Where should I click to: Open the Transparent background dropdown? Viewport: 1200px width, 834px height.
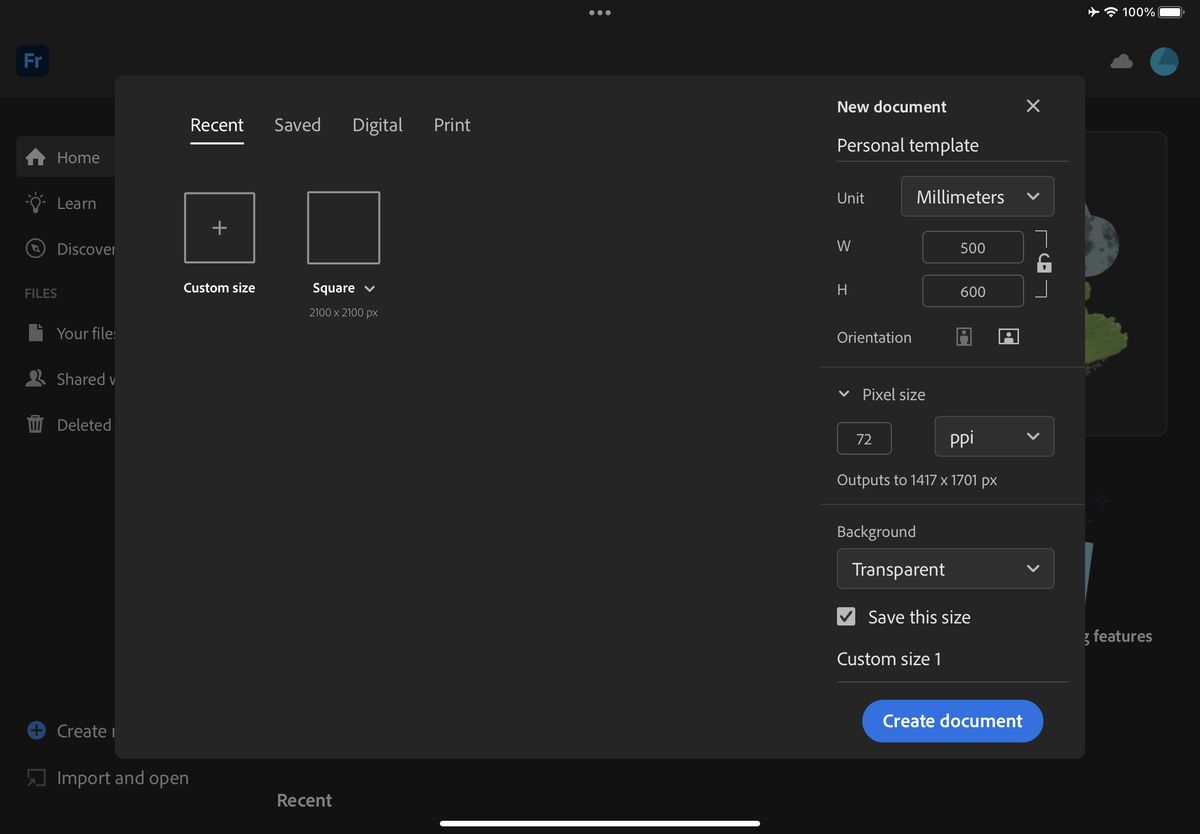[x=945, y=568]
